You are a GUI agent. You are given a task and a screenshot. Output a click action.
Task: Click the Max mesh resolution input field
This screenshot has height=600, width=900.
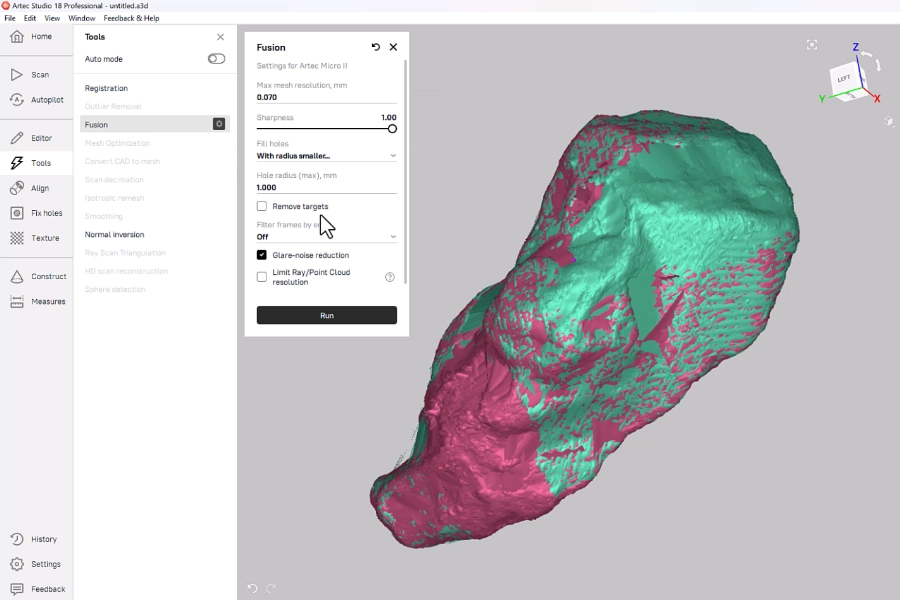point(326,97)
